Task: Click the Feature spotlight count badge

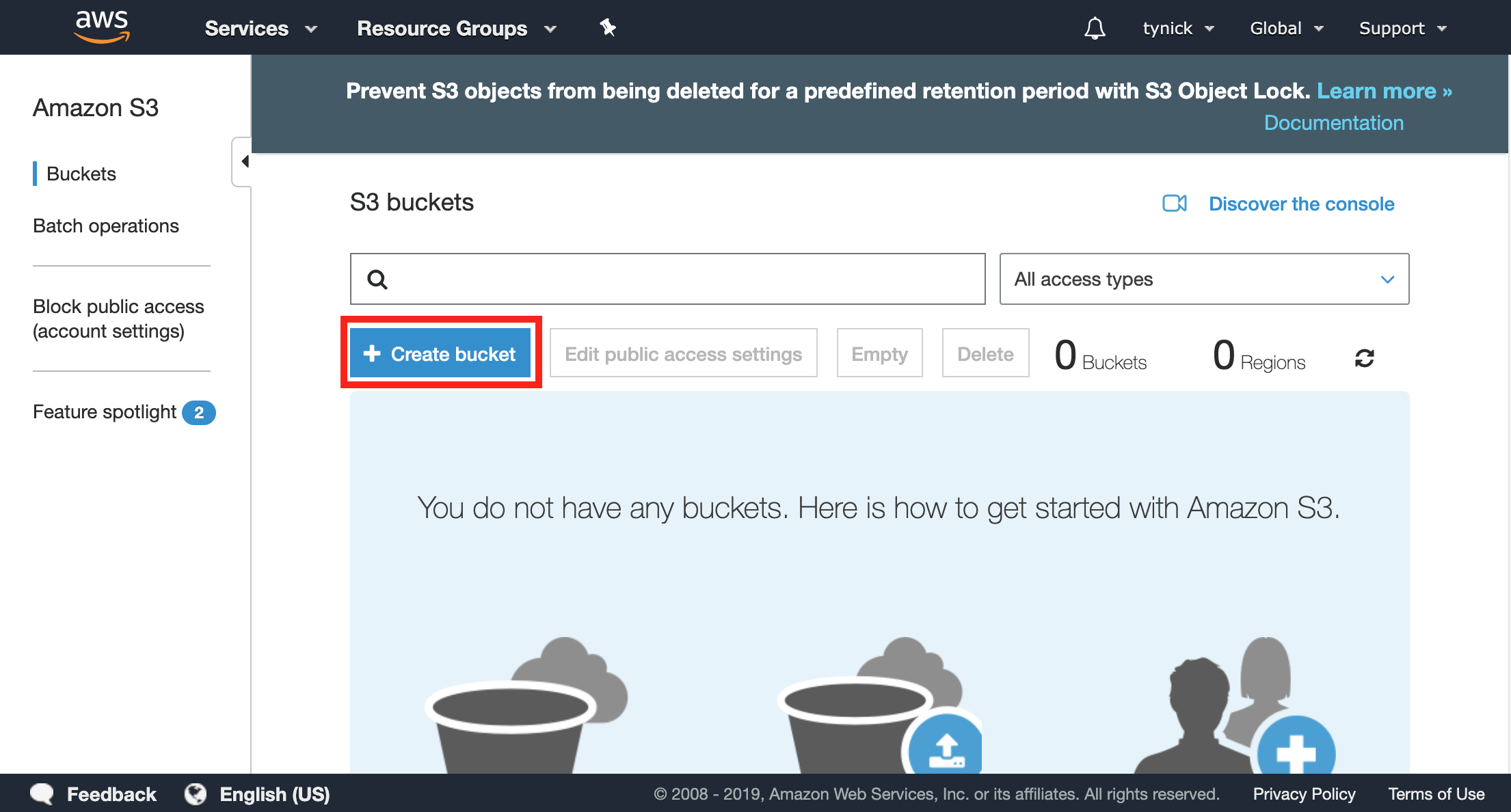Action: [x=199, y=412]
